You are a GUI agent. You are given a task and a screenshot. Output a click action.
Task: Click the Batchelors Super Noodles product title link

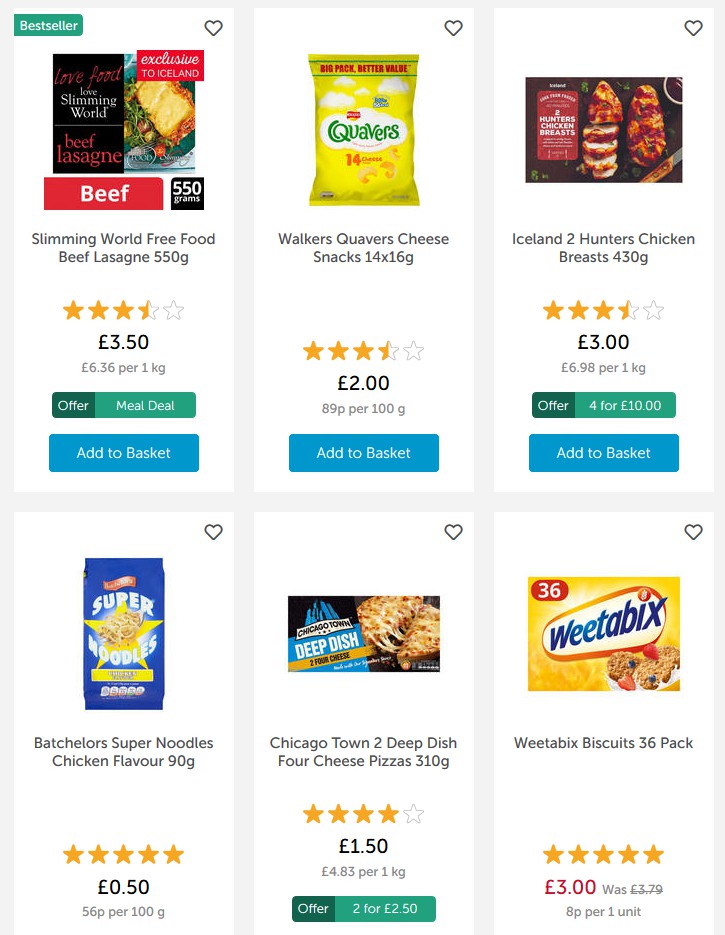(123, 752)
